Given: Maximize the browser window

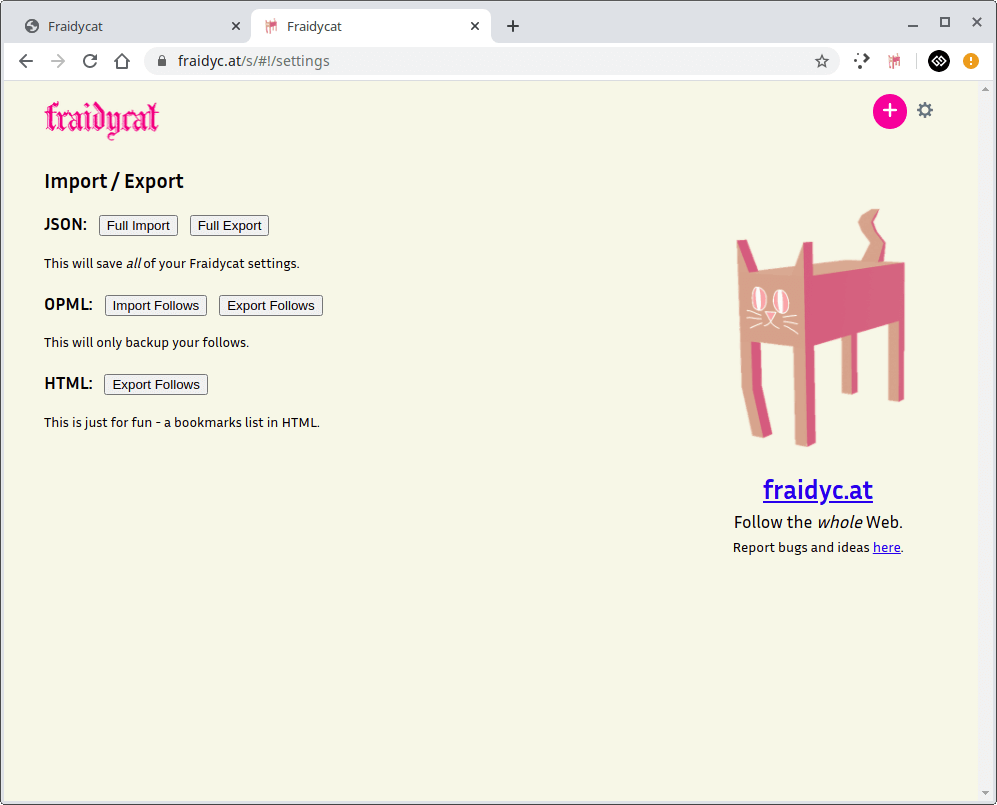Looking at the screenshot, I should (945, 23).
